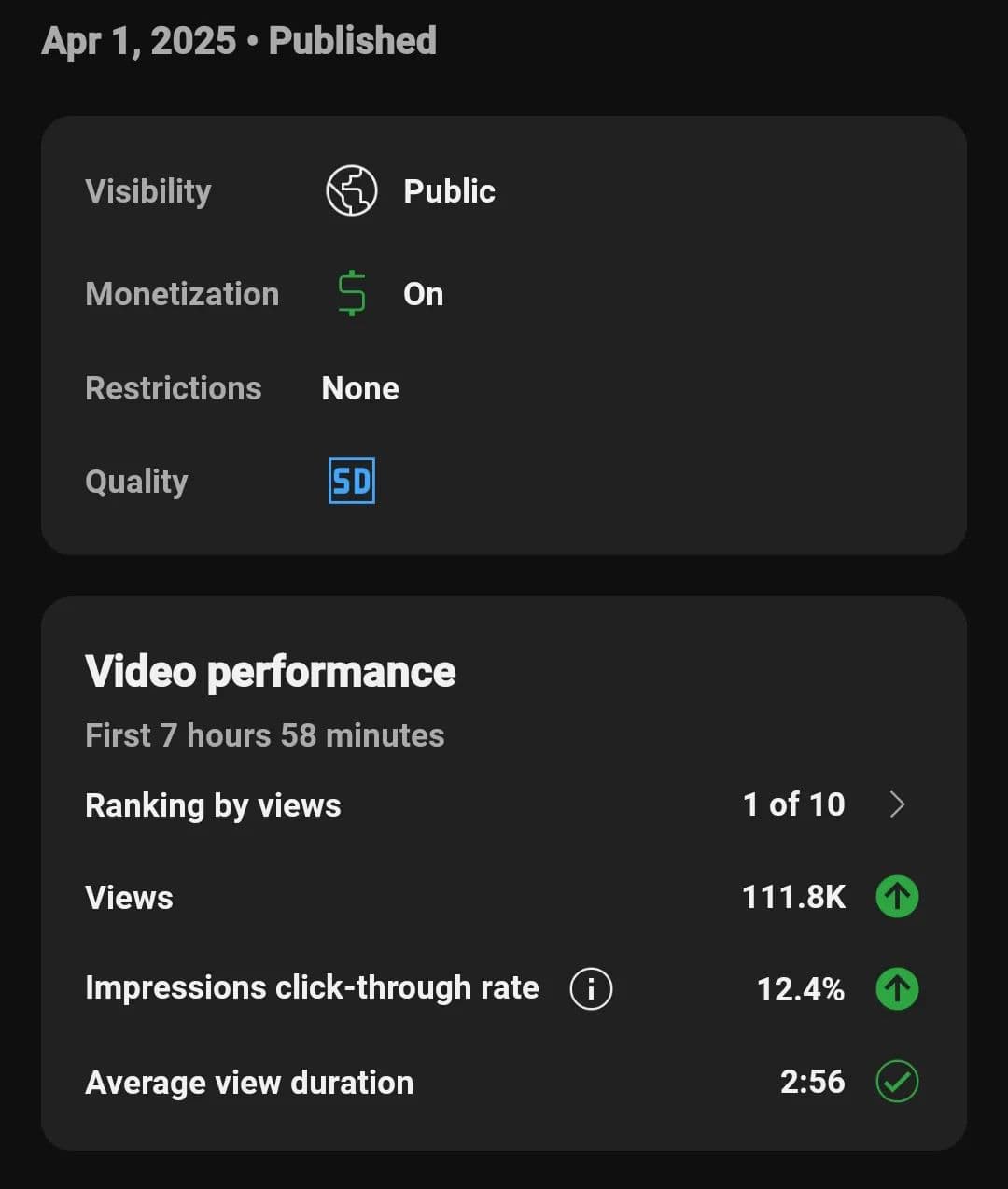Click the 1 of 10 ranking link

pyautogui.click(x=793, y=804)
